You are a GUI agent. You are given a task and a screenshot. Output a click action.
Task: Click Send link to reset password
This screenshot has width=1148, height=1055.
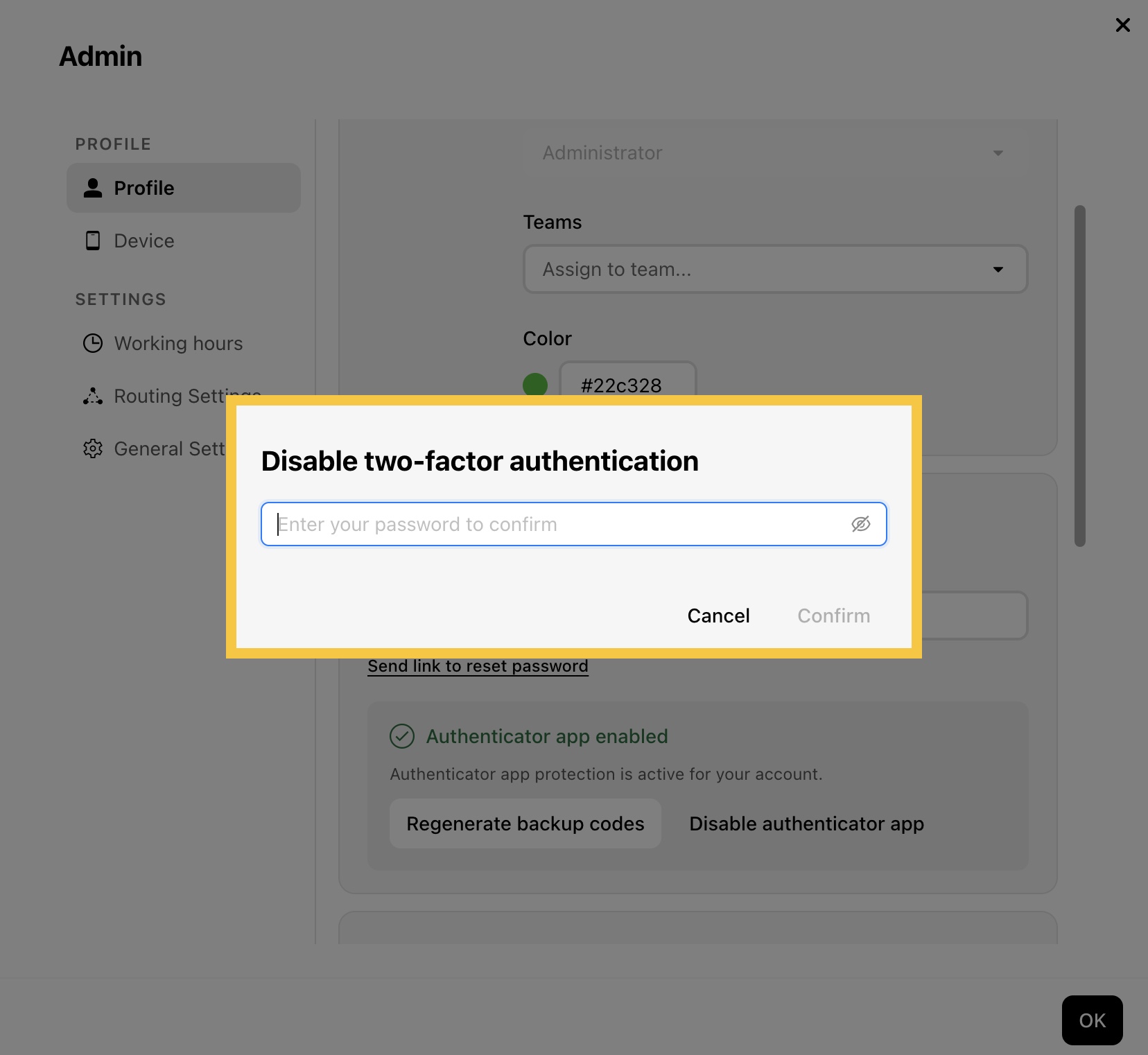478,666
